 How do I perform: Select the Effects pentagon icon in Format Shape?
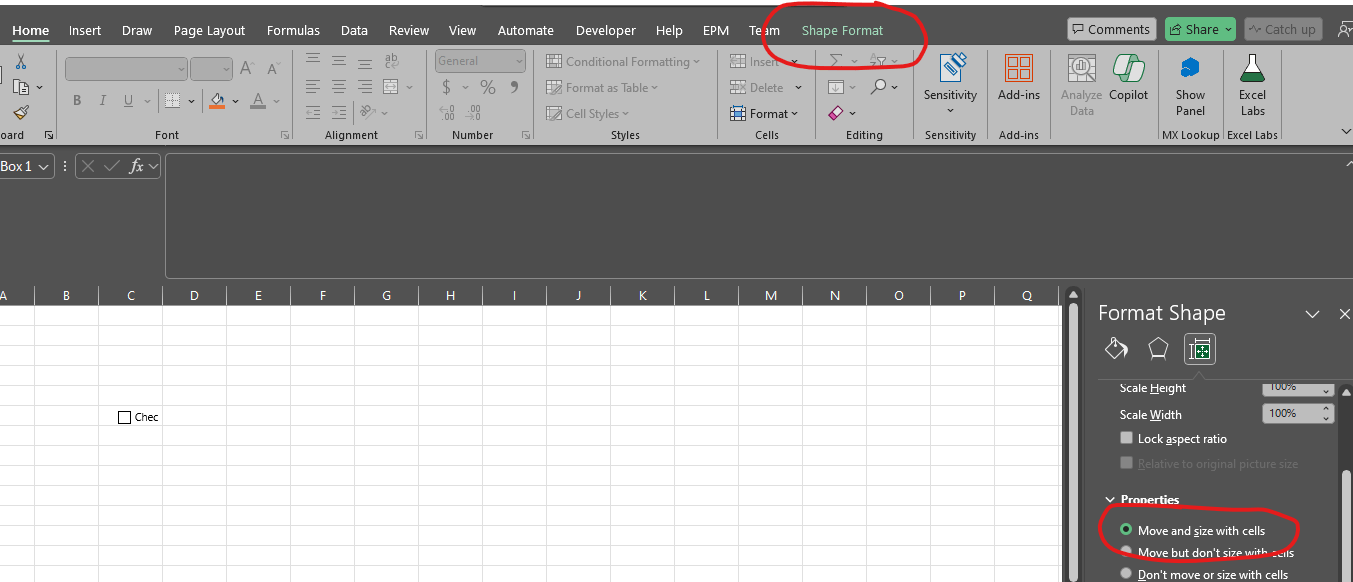pos(1157,349)
